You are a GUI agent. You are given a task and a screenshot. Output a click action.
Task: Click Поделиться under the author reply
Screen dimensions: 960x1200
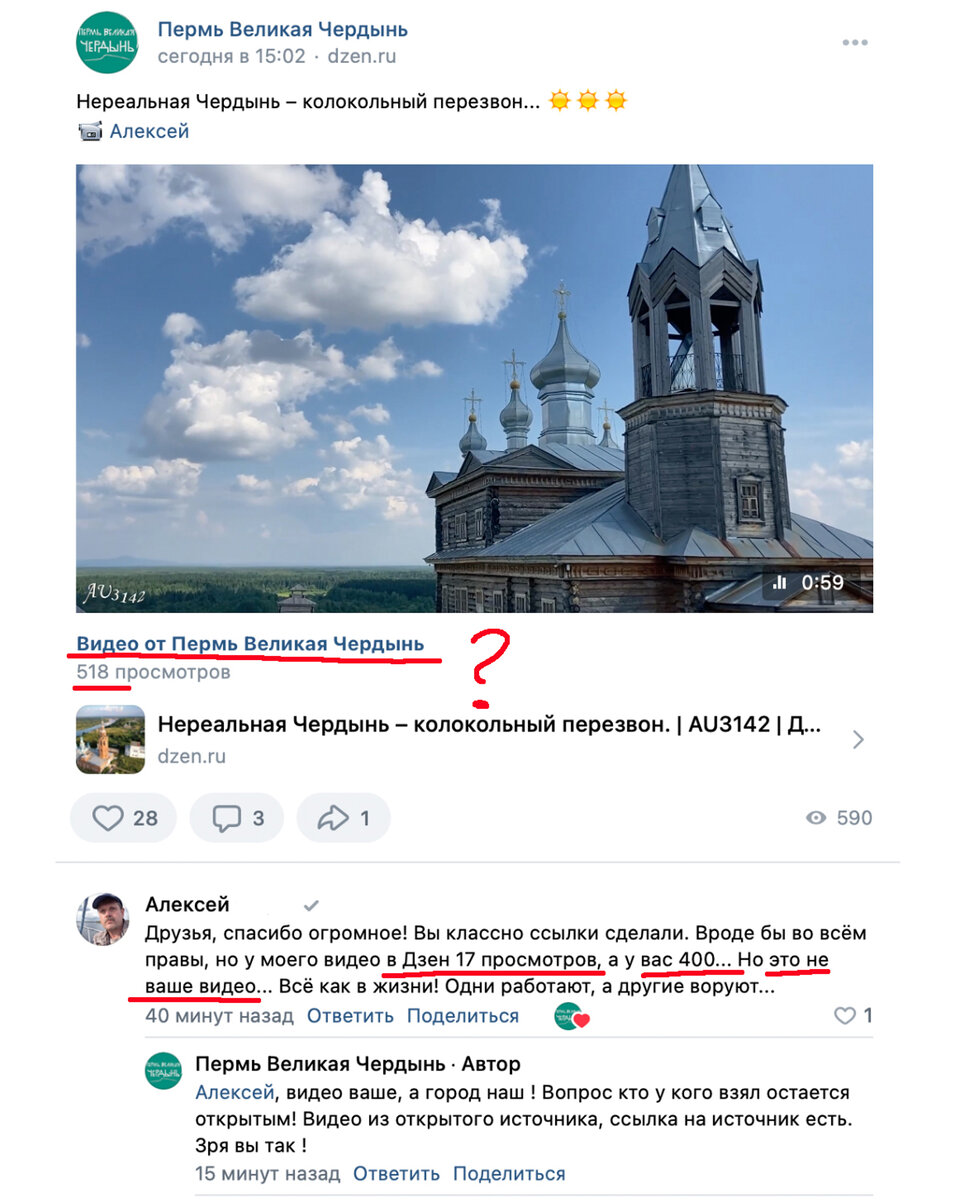coord(509,1174)
